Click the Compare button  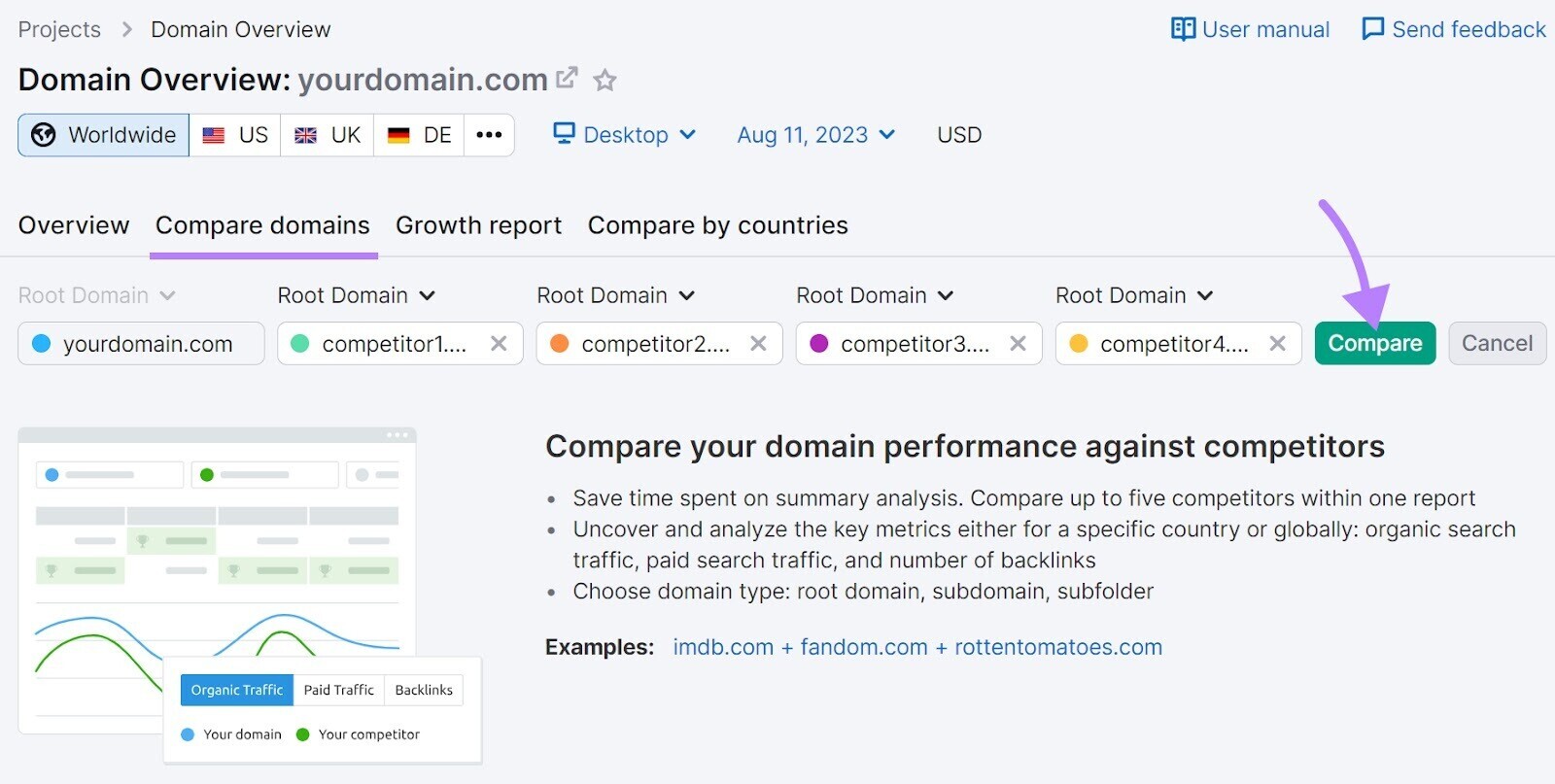pyautogui.click(x=1374, y=343)
